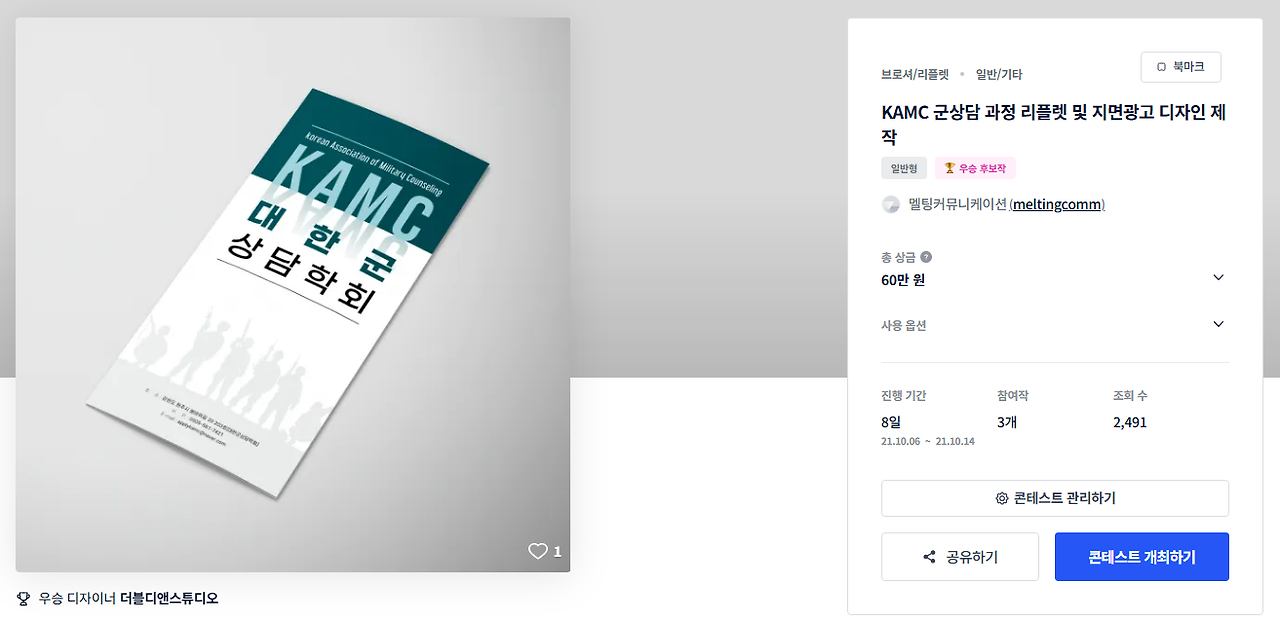Open the meltingcomm profile link
The image size is (1280, 620).
[1057, 204]
